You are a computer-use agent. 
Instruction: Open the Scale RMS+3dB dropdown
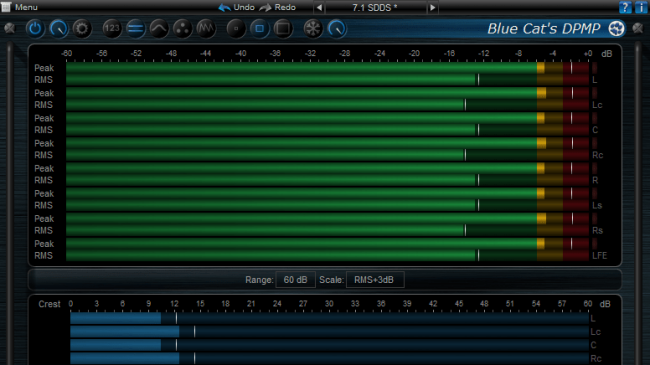point(375,280)
